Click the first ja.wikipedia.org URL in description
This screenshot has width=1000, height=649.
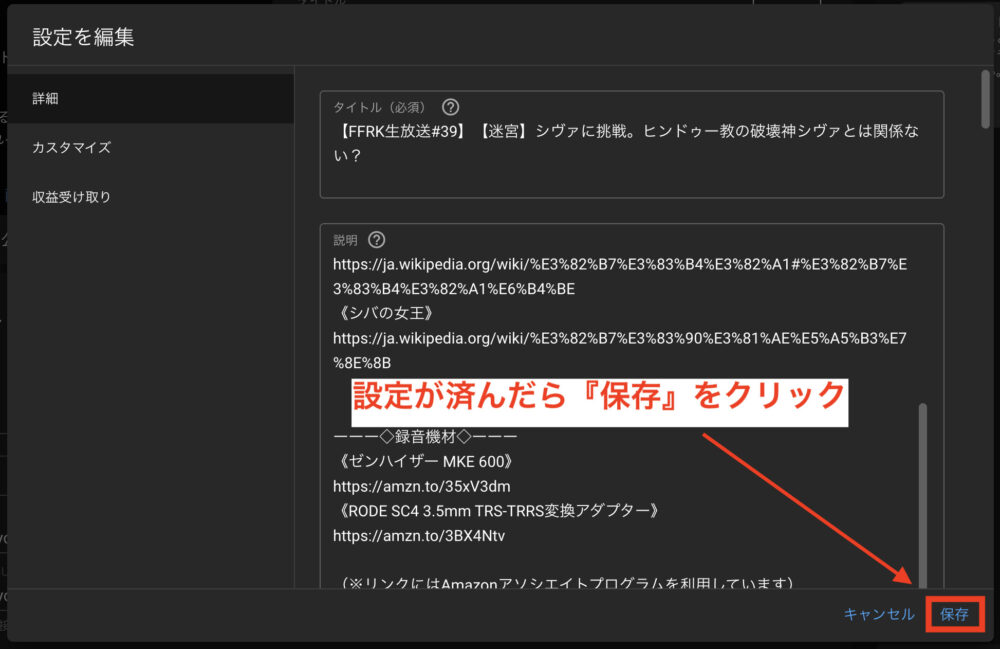click(x=620, y=277)
